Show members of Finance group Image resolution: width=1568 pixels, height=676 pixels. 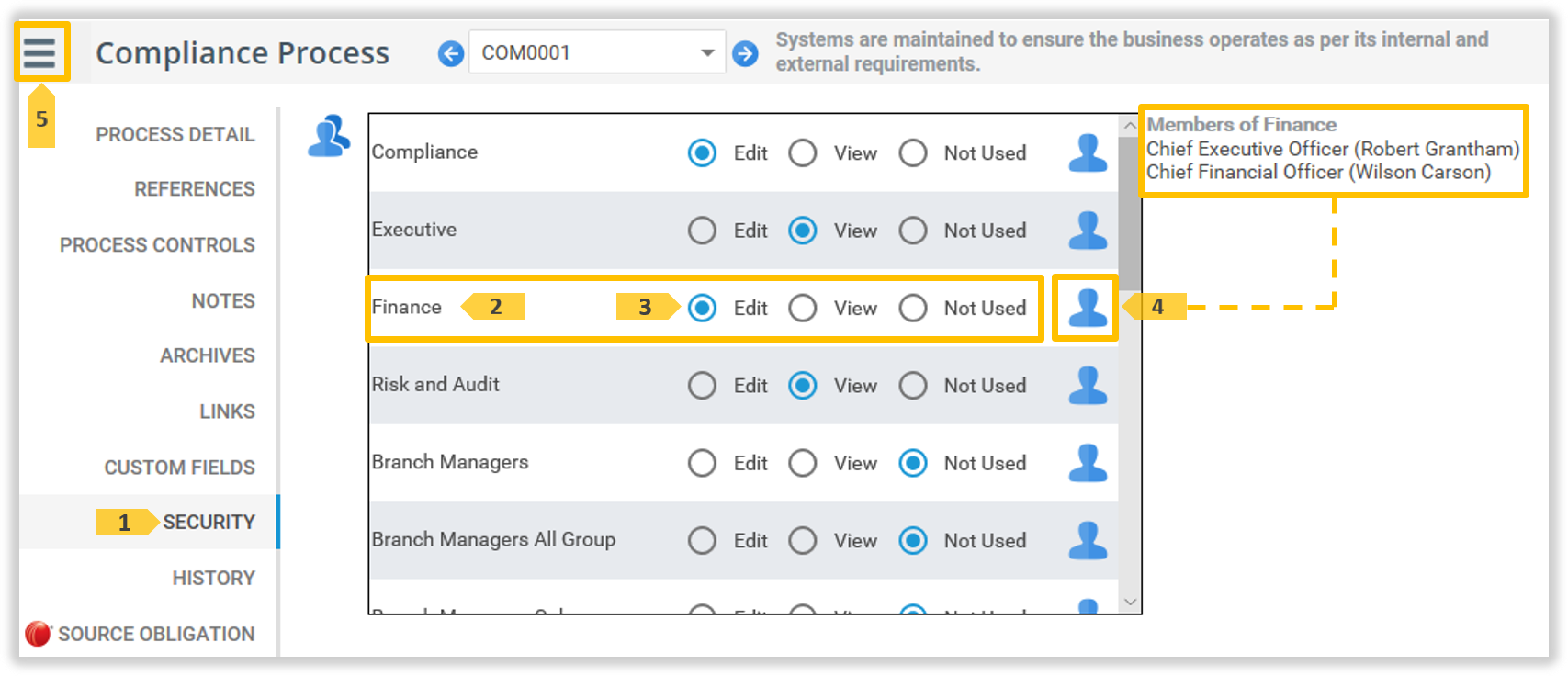[x=1088, y=308]
